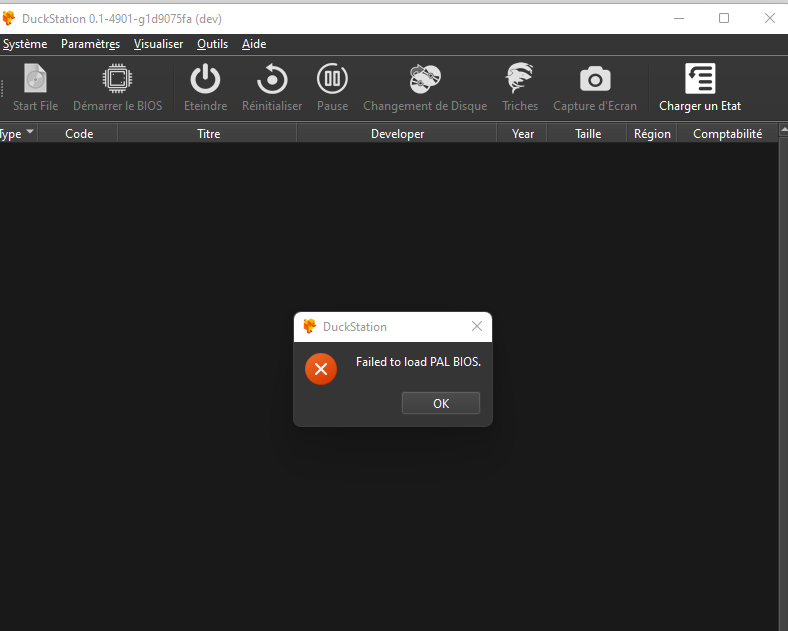This screenshot has width=788, height=631.
Task: Open the Visualiser menu
Action: point(158,44)
